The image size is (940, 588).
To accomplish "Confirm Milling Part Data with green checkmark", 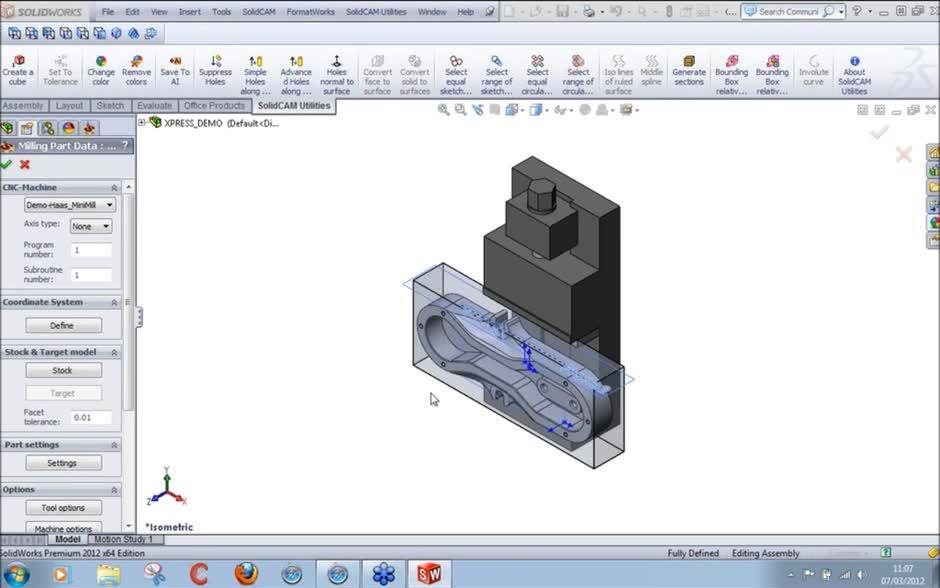I will (x=9, y=162).
